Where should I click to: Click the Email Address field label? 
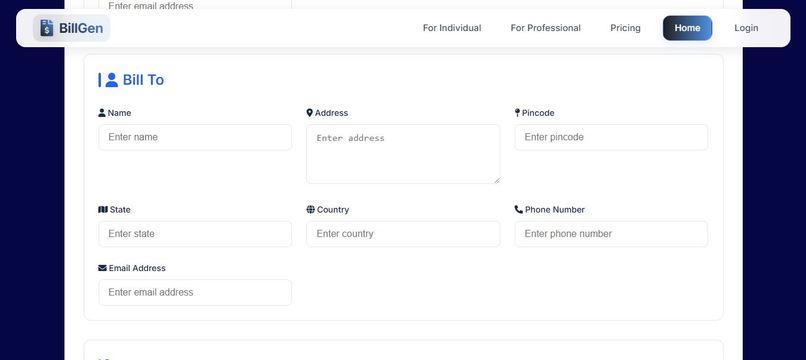point(137,268)
